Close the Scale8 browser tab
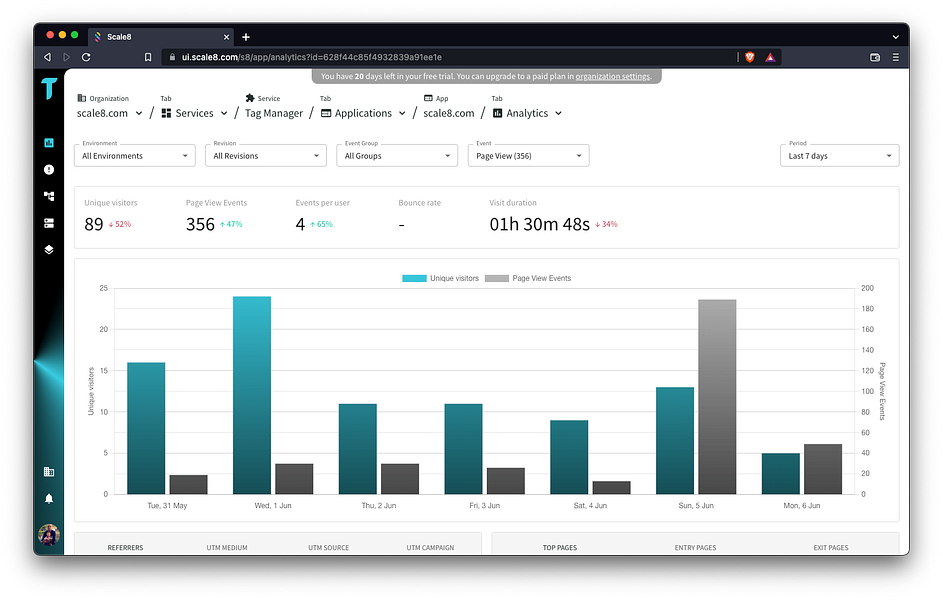The width and height of the screenshot is (943, 600). point(226,37)
